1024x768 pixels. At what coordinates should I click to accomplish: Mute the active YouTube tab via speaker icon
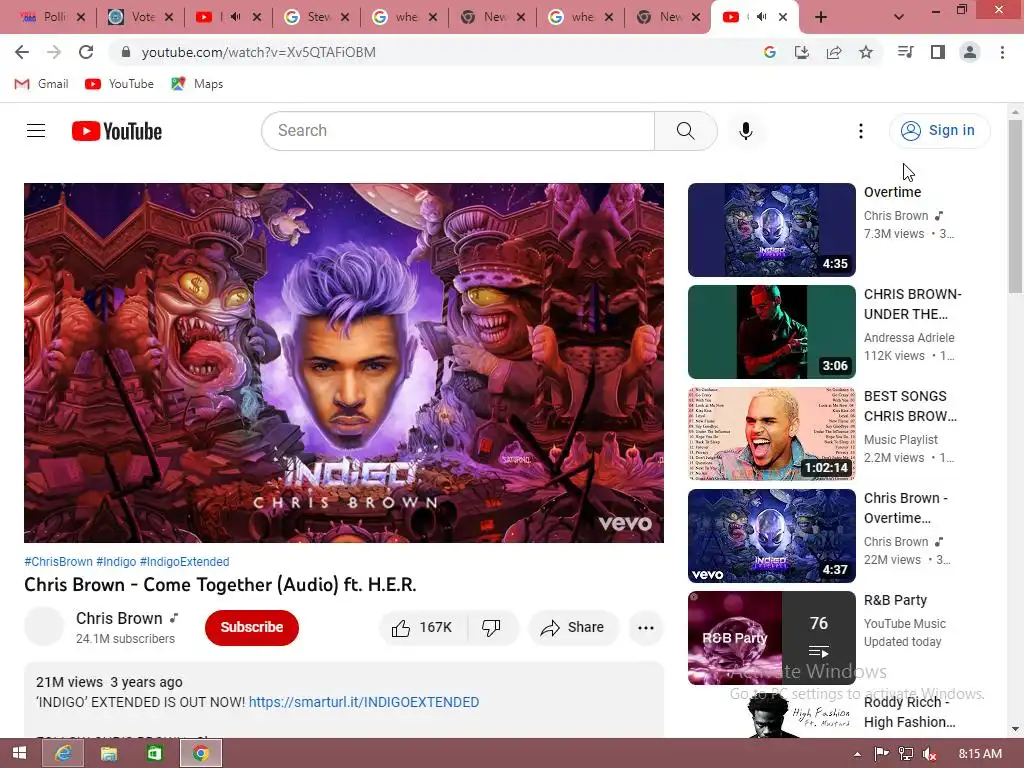point(761,17)
